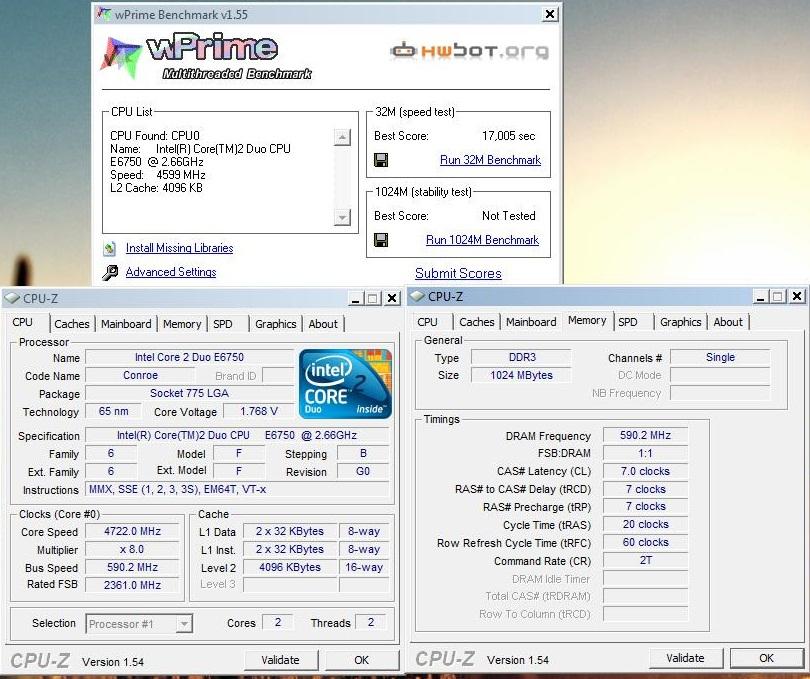Screen dimensions: 810x679
Task: Open Caches tab in right CPU-Z
Action: [477, 322]
